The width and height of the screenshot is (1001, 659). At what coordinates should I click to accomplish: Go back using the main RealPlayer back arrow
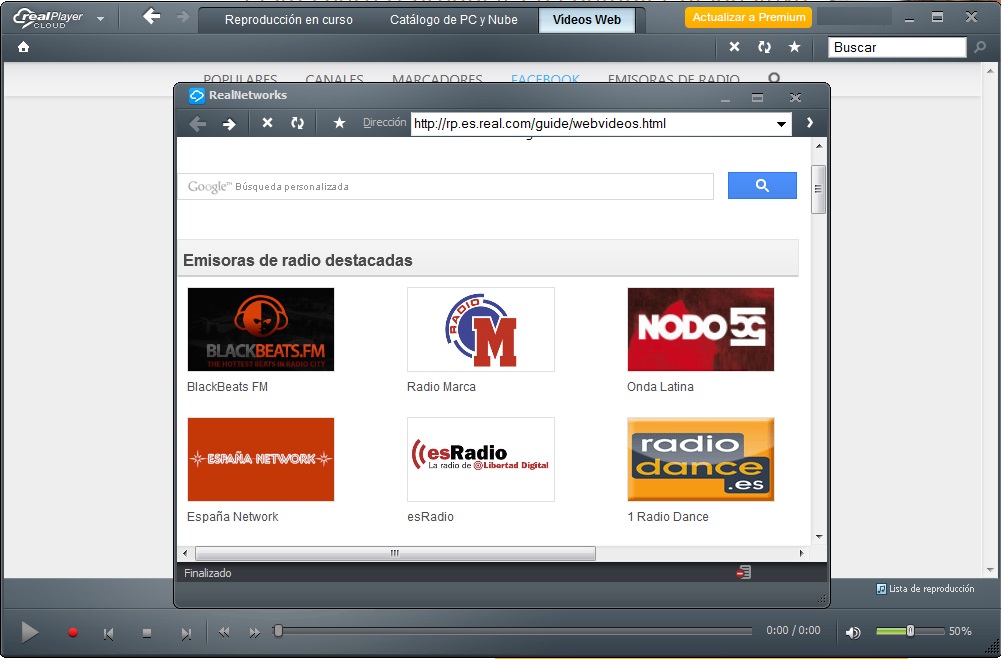[151, 17]
